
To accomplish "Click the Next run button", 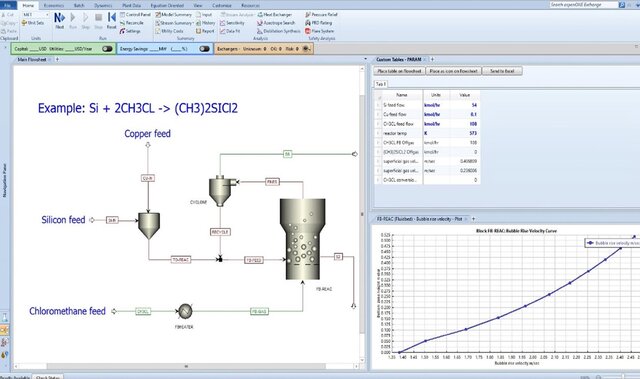I will [x=60, y=20].
